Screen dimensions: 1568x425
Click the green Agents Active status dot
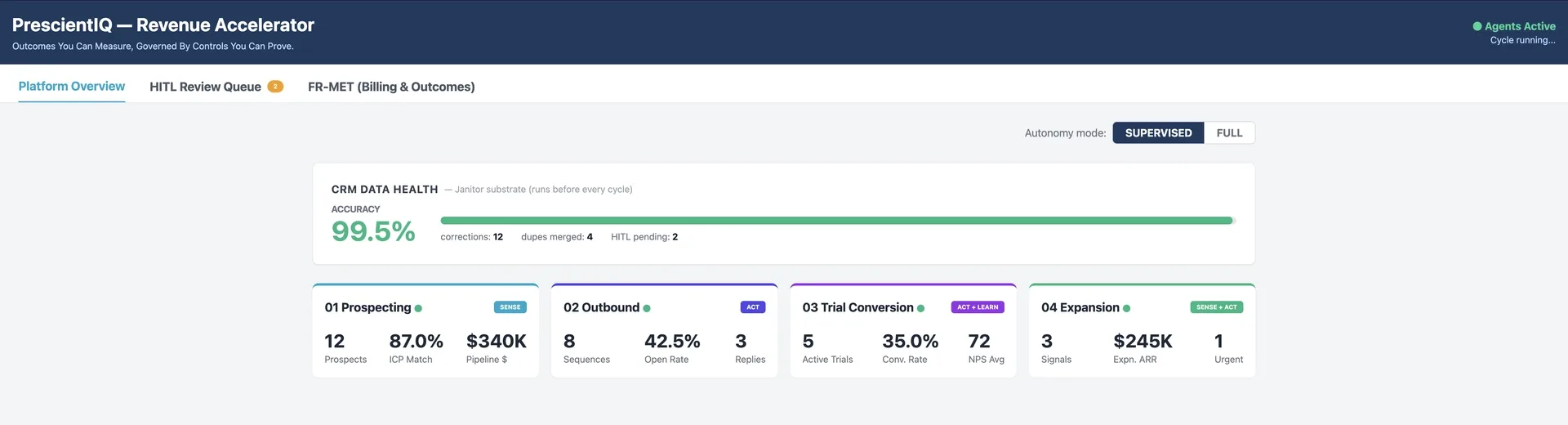click(x=1477, y=26)
